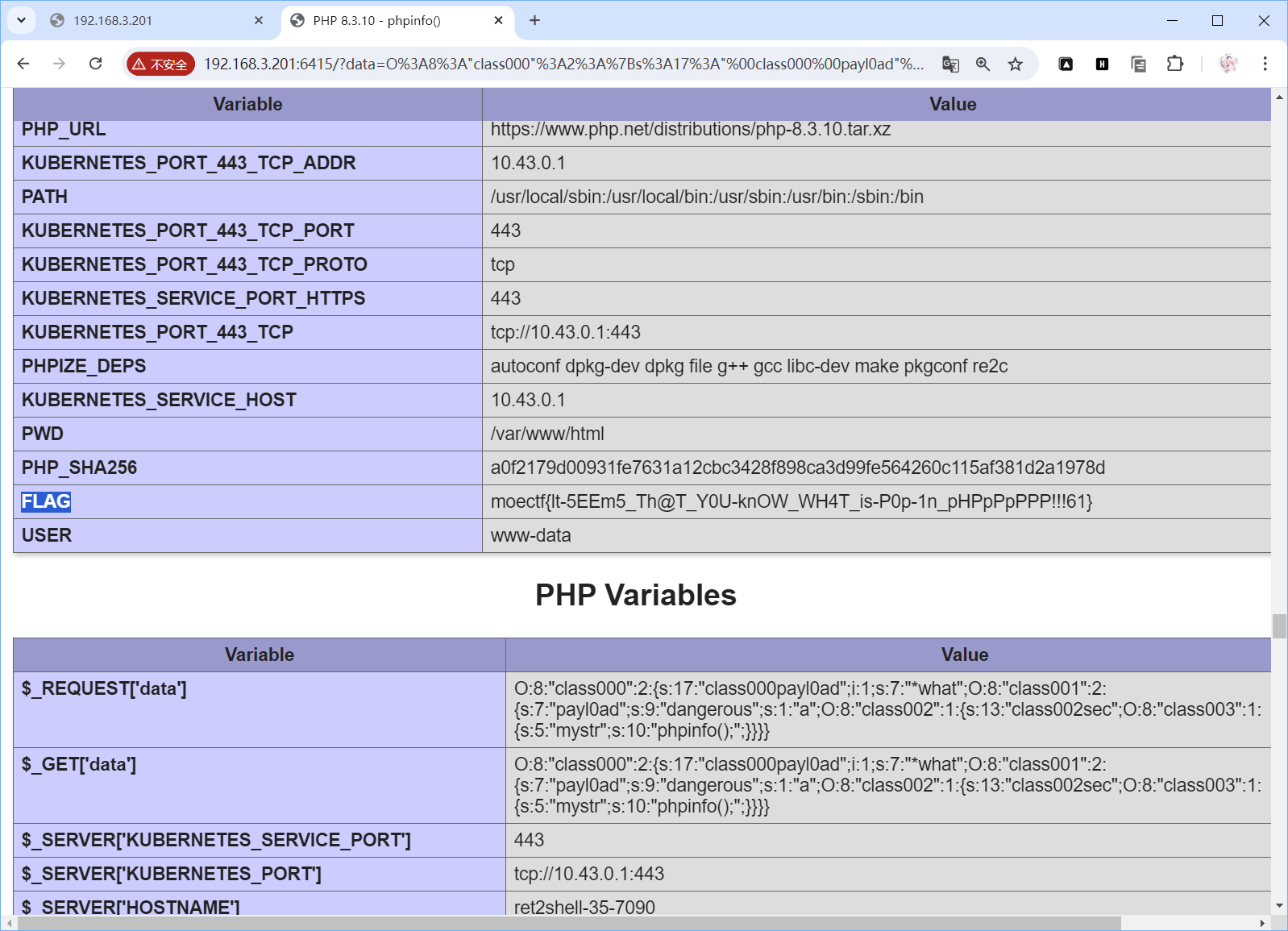Image resolution: width=1288 pixels, height=931 pixels.
Task: Click the PHPIZE_DEPS value text
Action: [x=750, y=366]
